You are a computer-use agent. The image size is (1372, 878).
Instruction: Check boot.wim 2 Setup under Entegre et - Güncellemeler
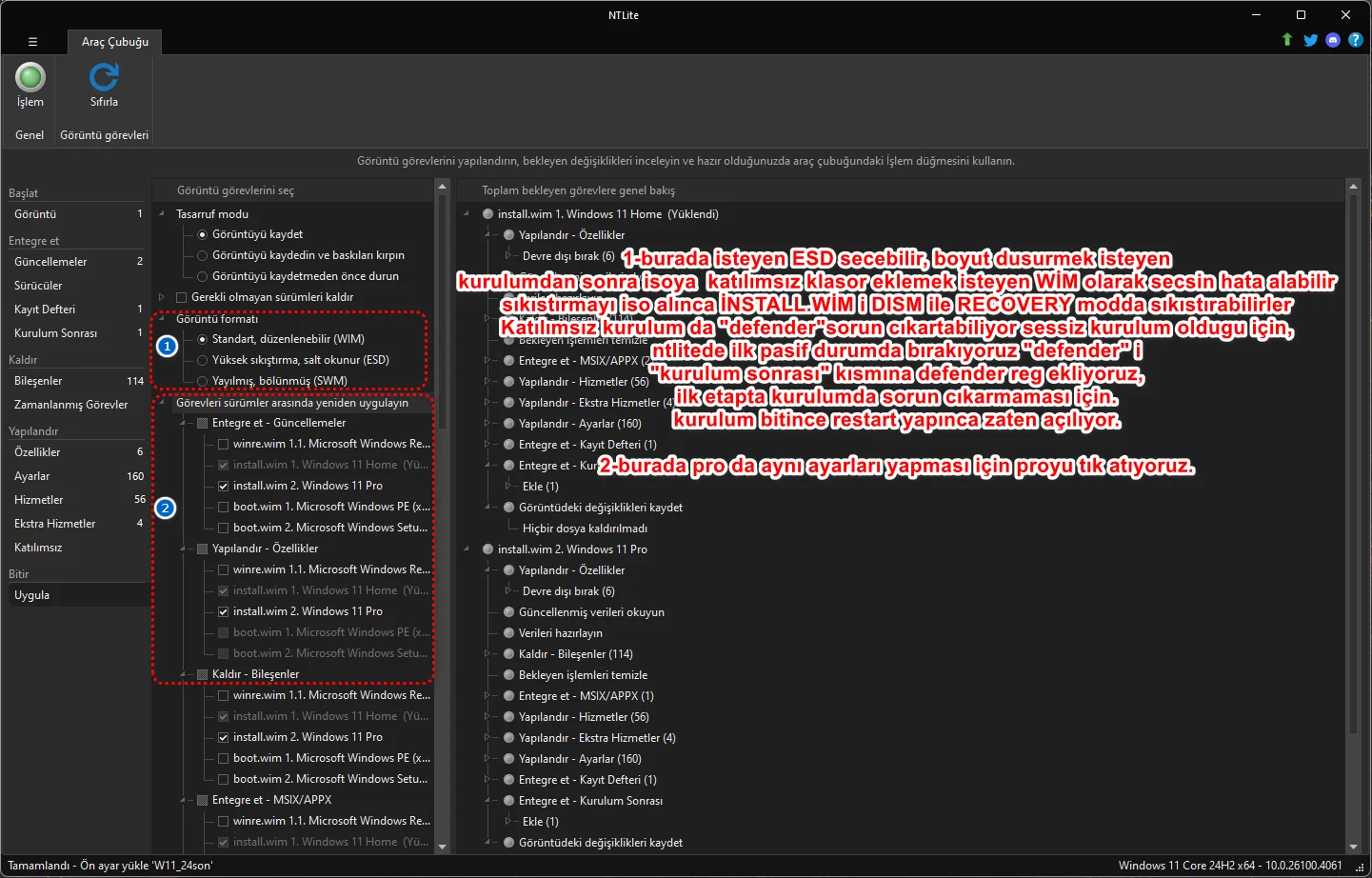click(x=223, y=528)
